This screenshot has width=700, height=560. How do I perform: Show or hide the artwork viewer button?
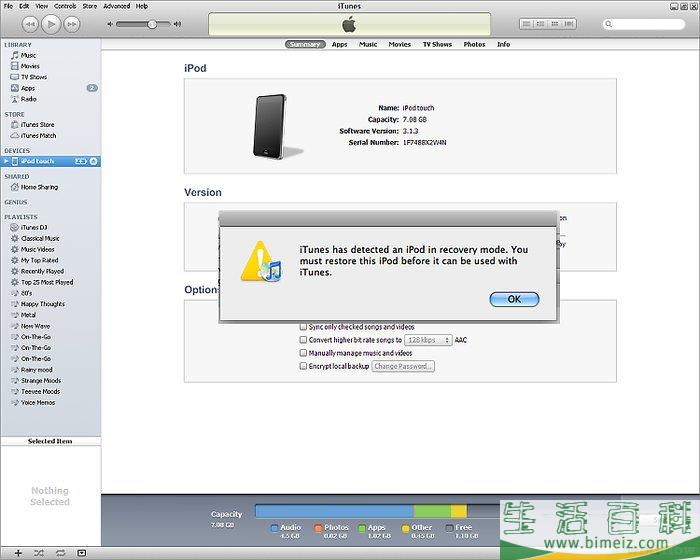pos(82,553)
